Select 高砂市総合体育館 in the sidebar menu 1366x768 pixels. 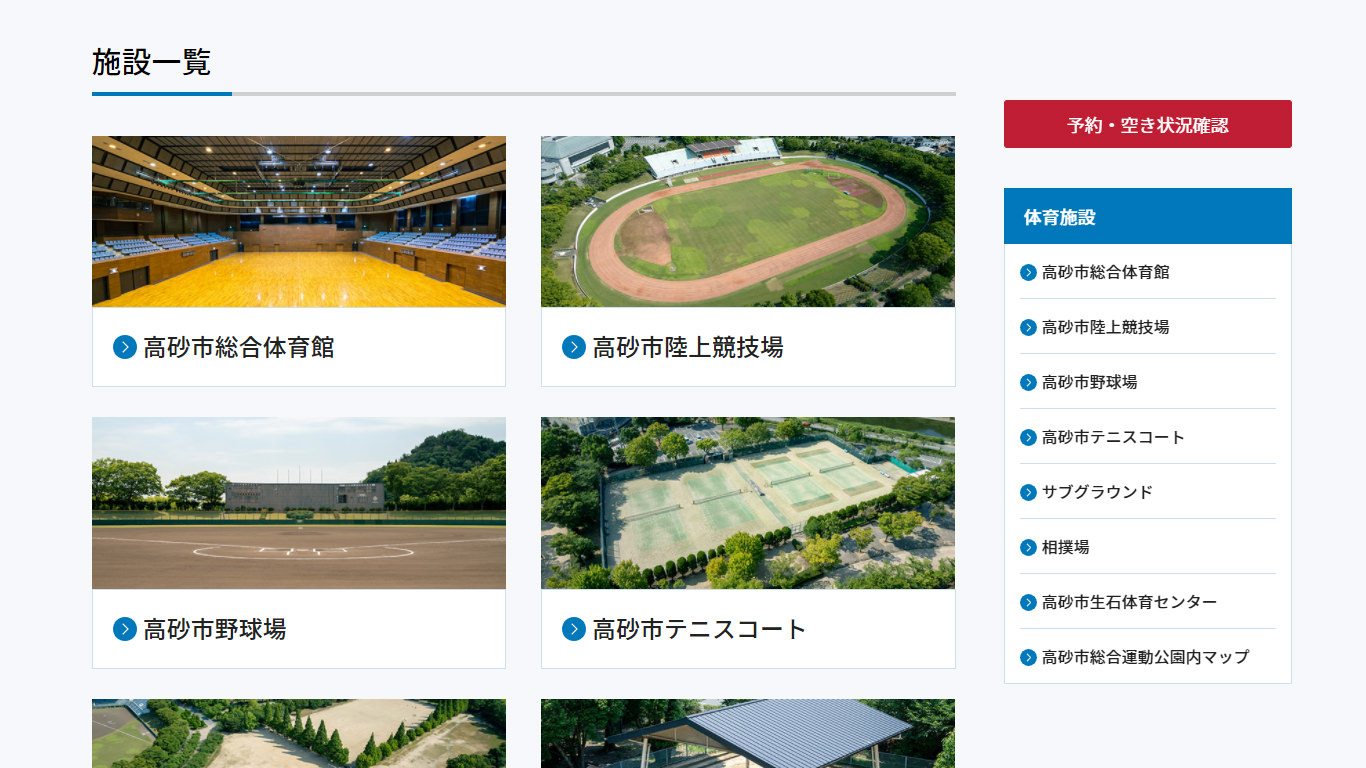click(1105, 272)
